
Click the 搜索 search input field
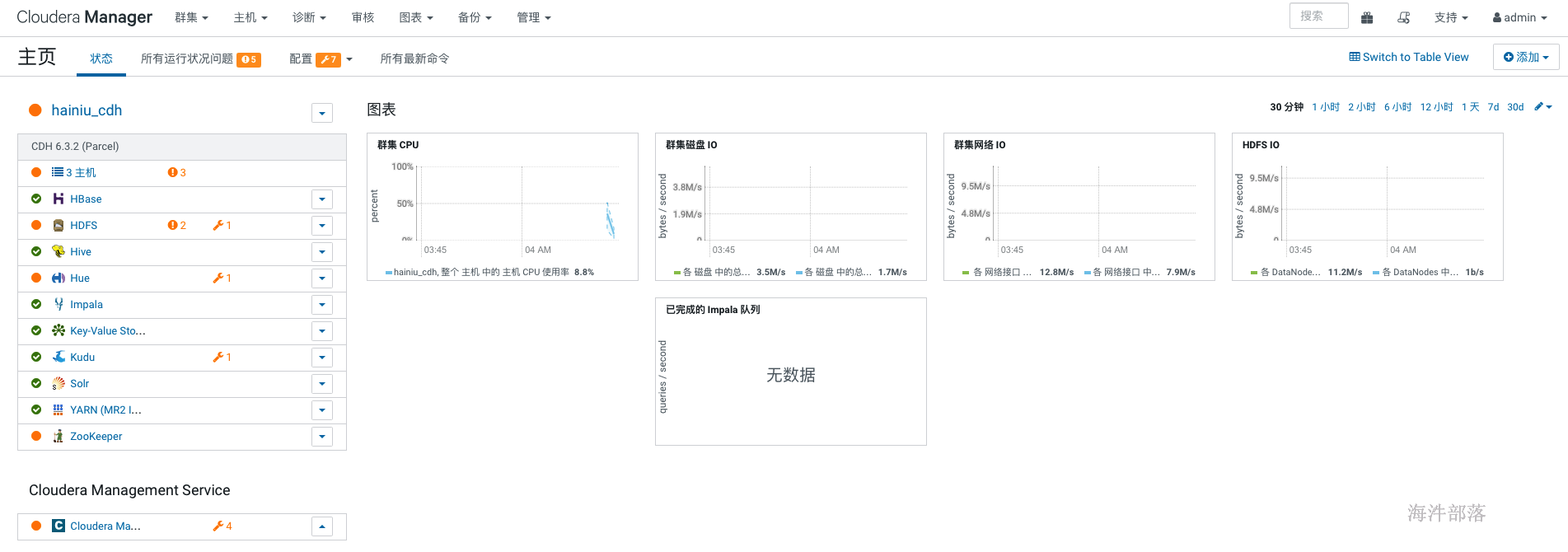coord(1318,16)
